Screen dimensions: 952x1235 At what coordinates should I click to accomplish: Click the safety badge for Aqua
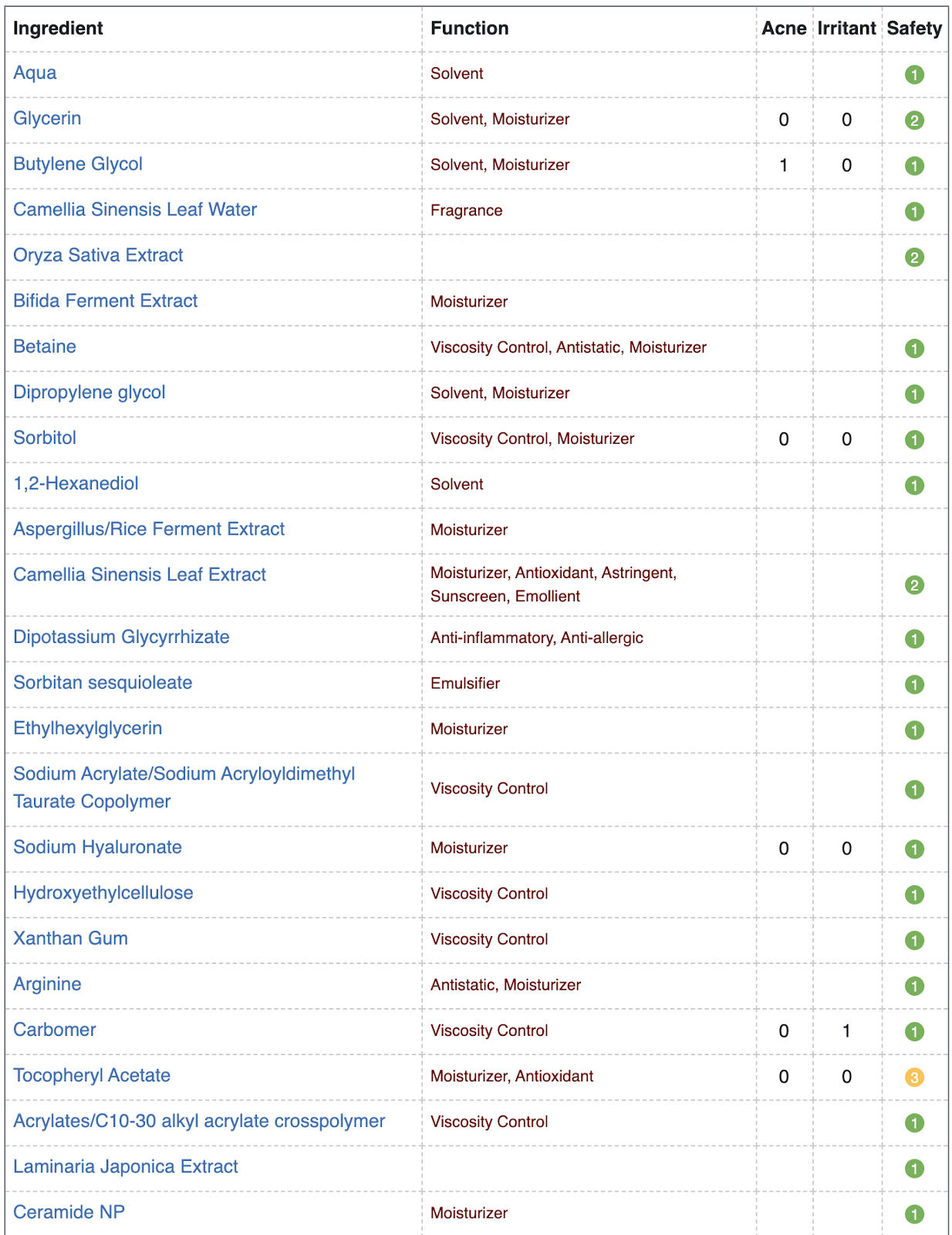(914, 75)
